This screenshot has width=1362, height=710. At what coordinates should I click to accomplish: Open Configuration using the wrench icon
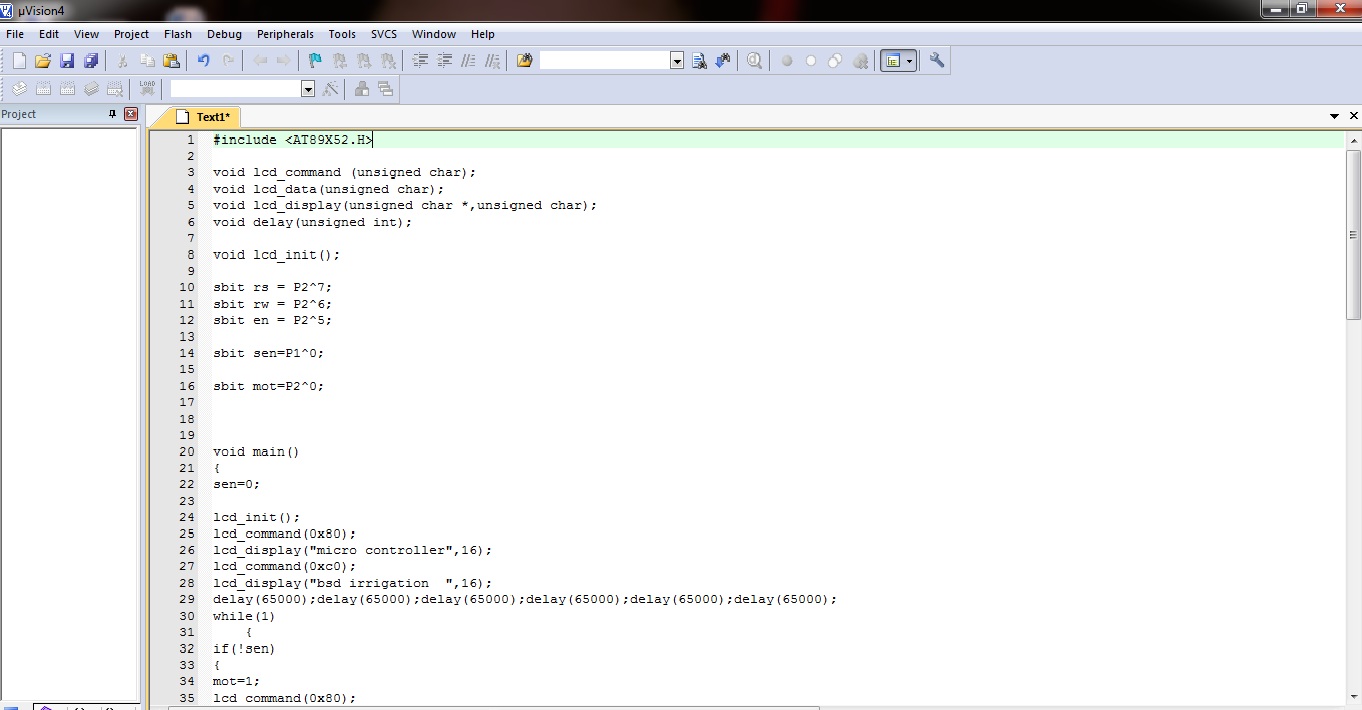(937, 61)
